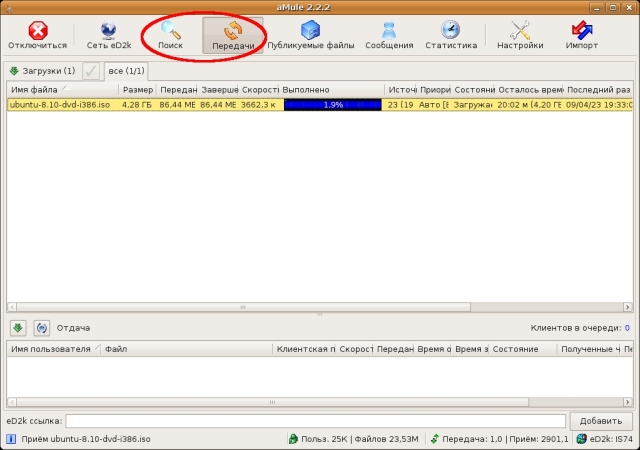Toggle the green arrow upload list button

[x=18, y=328]
